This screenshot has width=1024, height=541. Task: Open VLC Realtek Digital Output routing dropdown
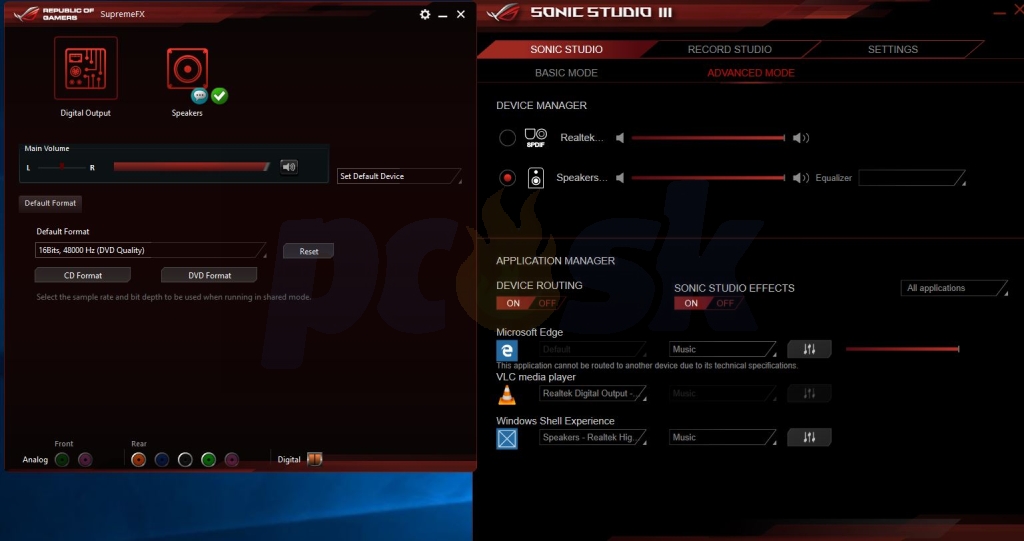[593, 393]
